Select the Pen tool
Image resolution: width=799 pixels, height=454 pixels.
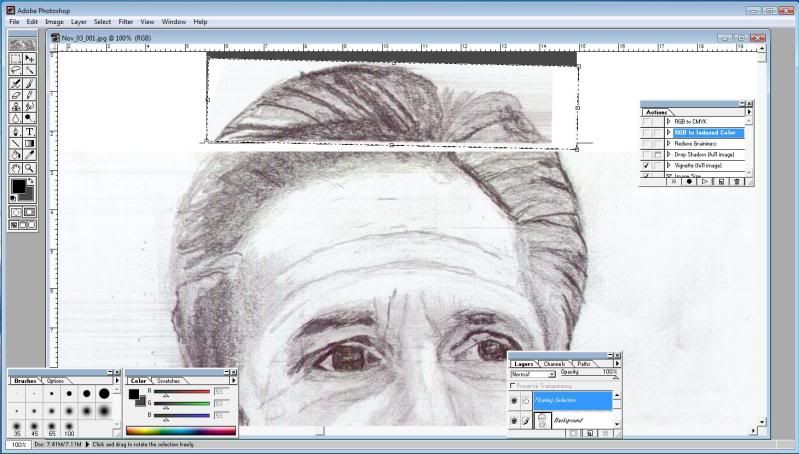16,131
